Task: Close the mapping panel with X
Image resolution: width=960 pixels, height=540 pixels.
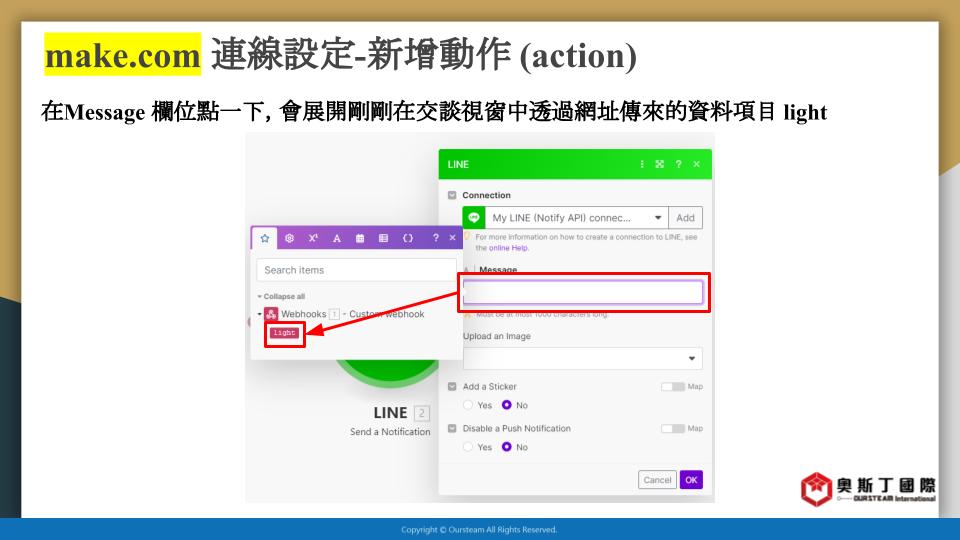Action: click(x=452, y=238)
